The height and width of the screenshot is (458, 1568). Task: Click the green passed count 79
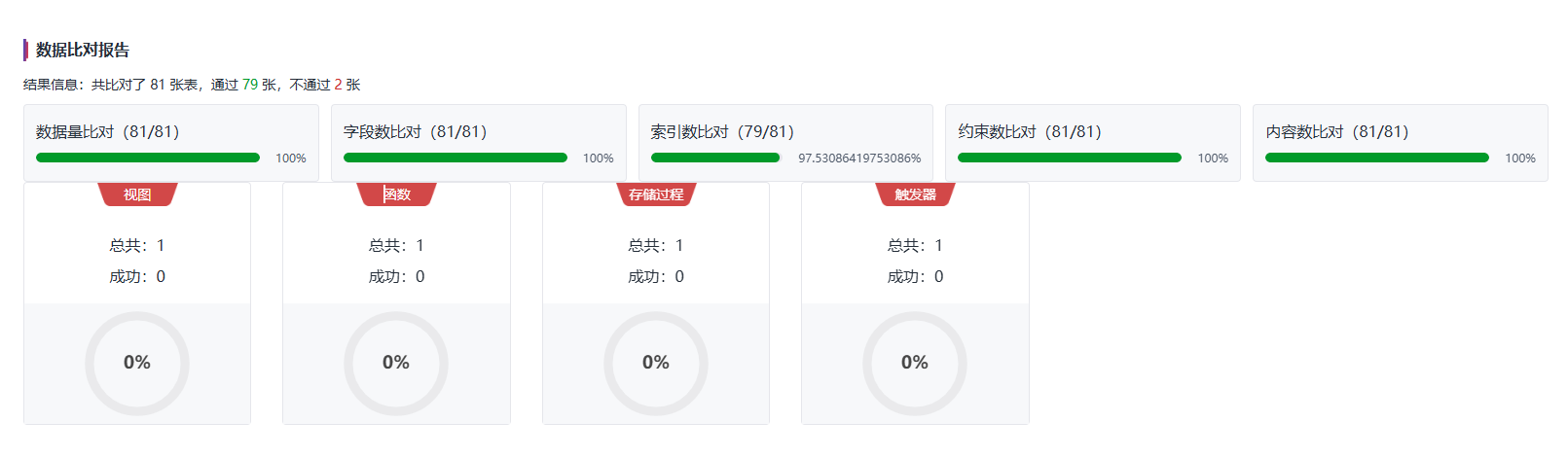tap(250, 85)
